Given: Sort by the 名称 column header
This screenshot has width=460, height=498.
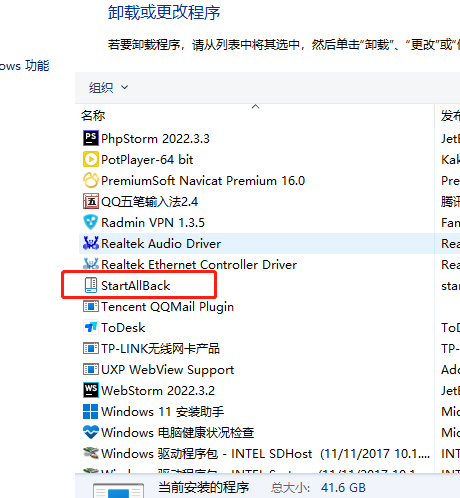Looking at the screenshot, I should click(93, 116).
